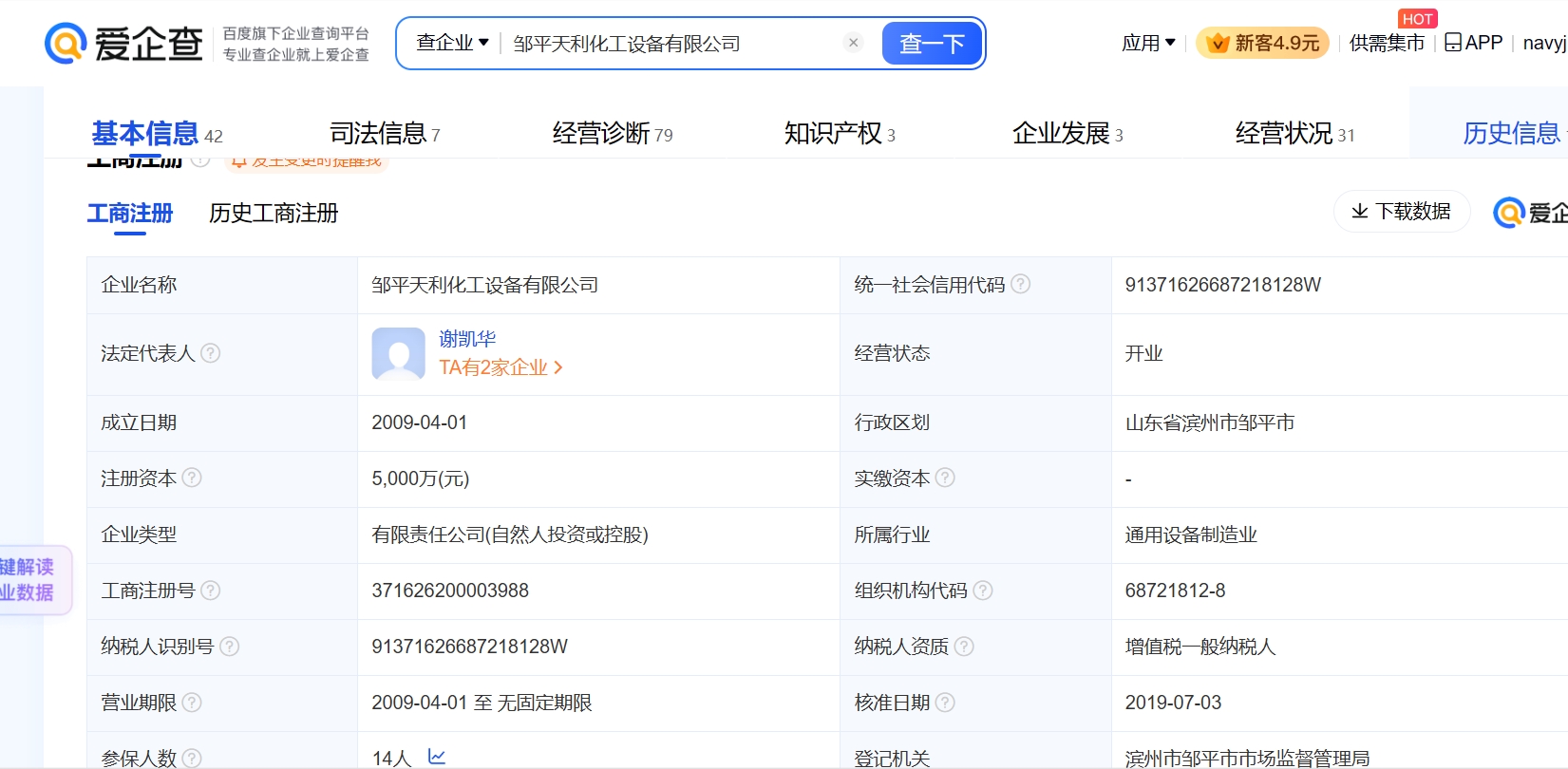Open the 查企业 search type dropdown
This screenshot has height=769, width=1568.
click(452, 43)
